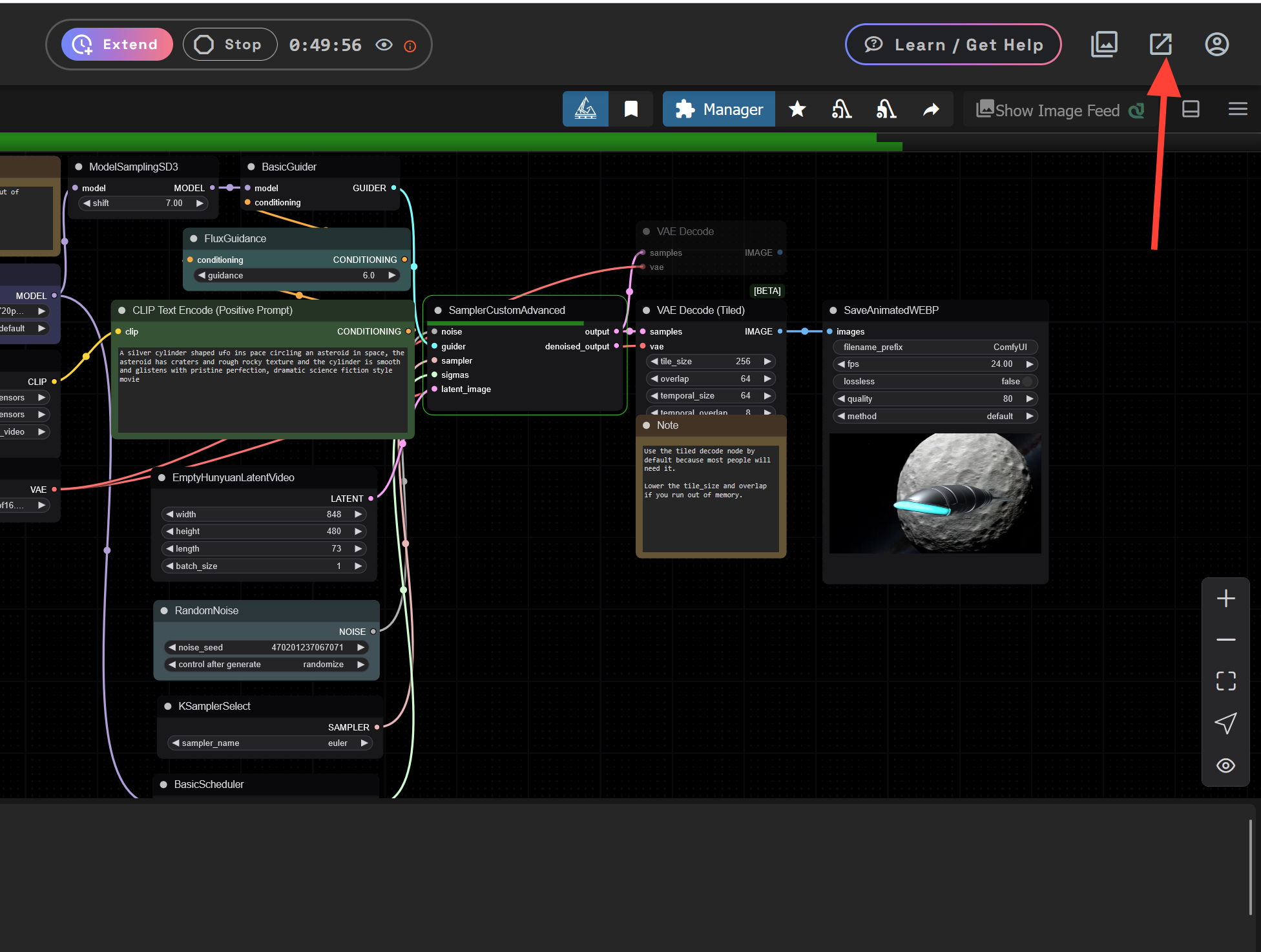Open the hamburger menu at top right

point(1238,109)
